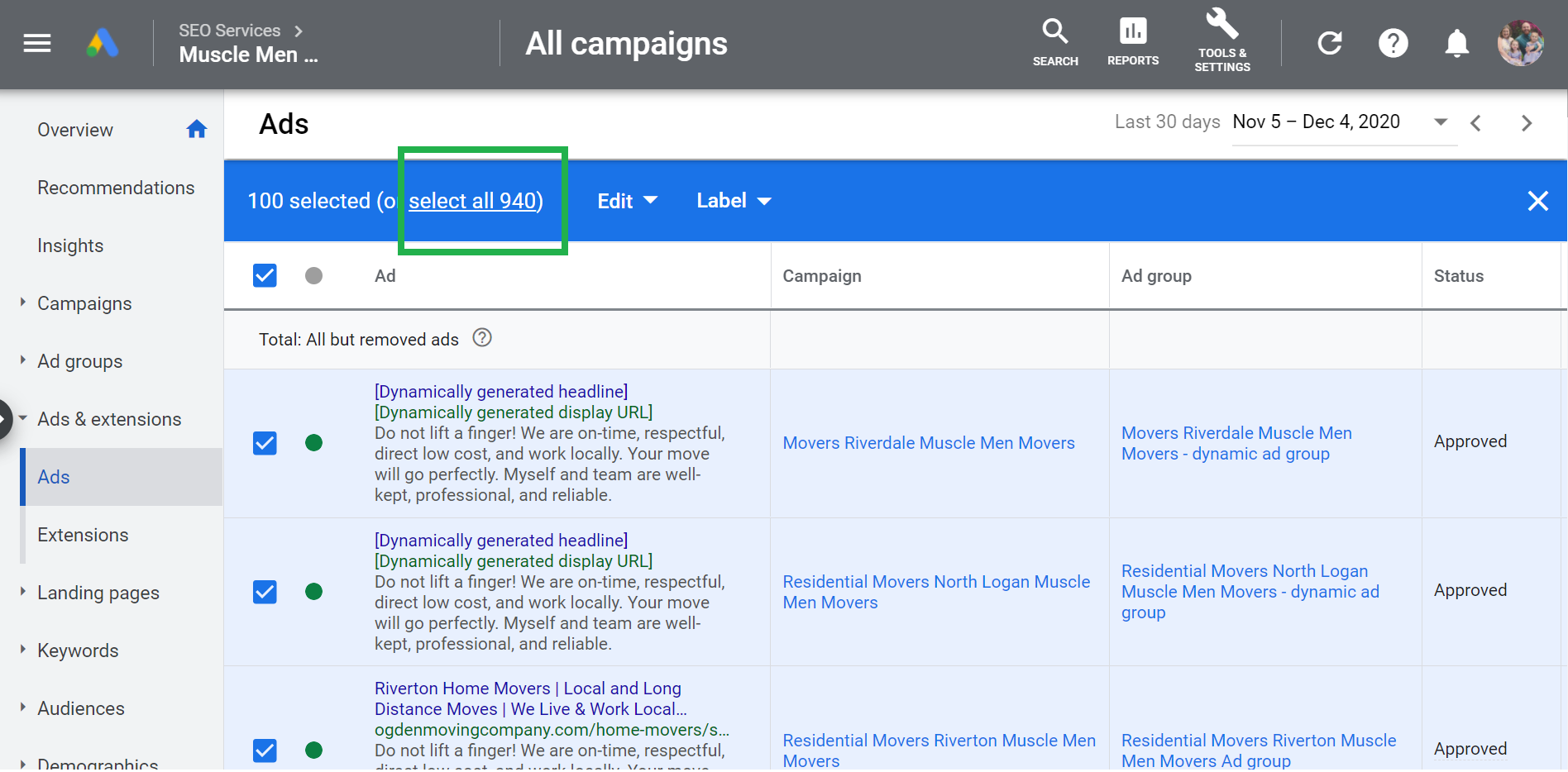1568x772 pixels.
Task: Open the hamburger main menu
Action: pos(37,43)
